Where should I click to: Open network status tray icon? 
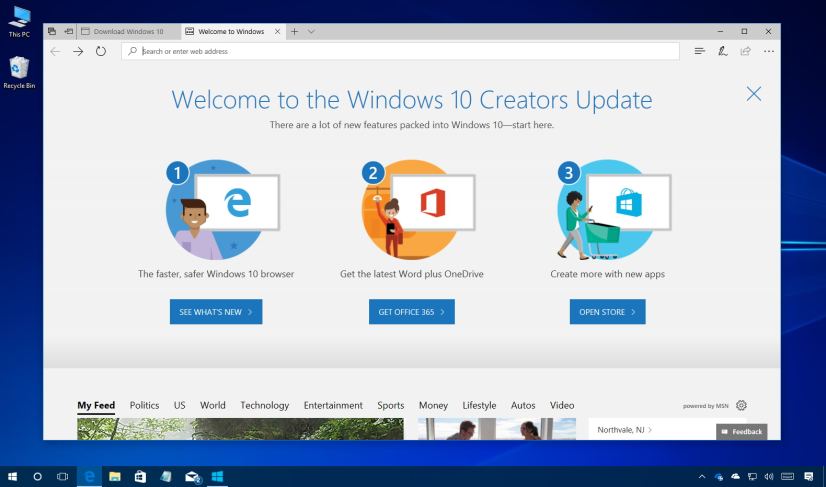(752, 476)
